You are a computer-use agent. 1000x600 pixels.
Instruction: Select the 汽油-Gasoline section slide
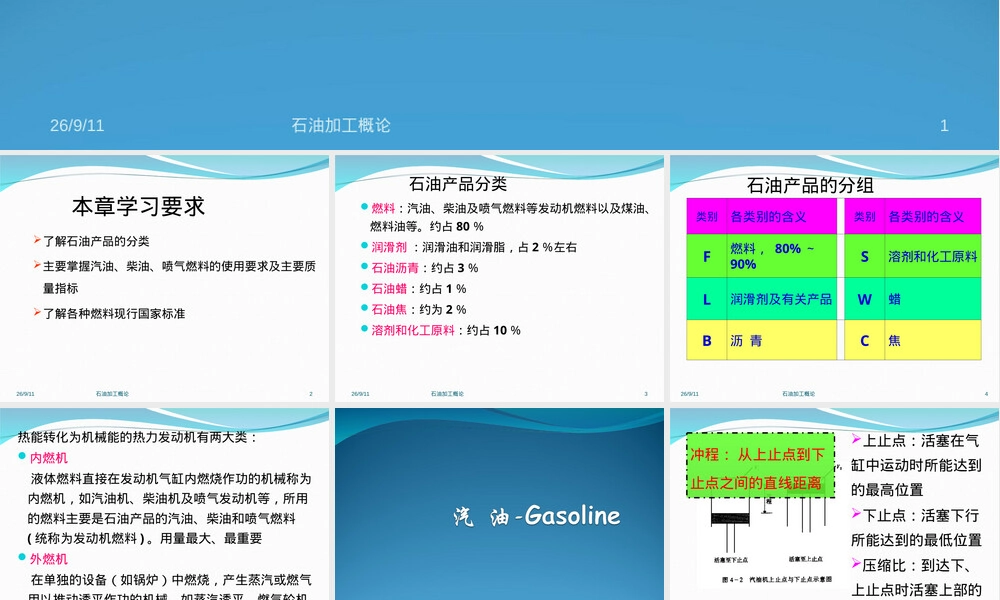click(x=499, y=504)
